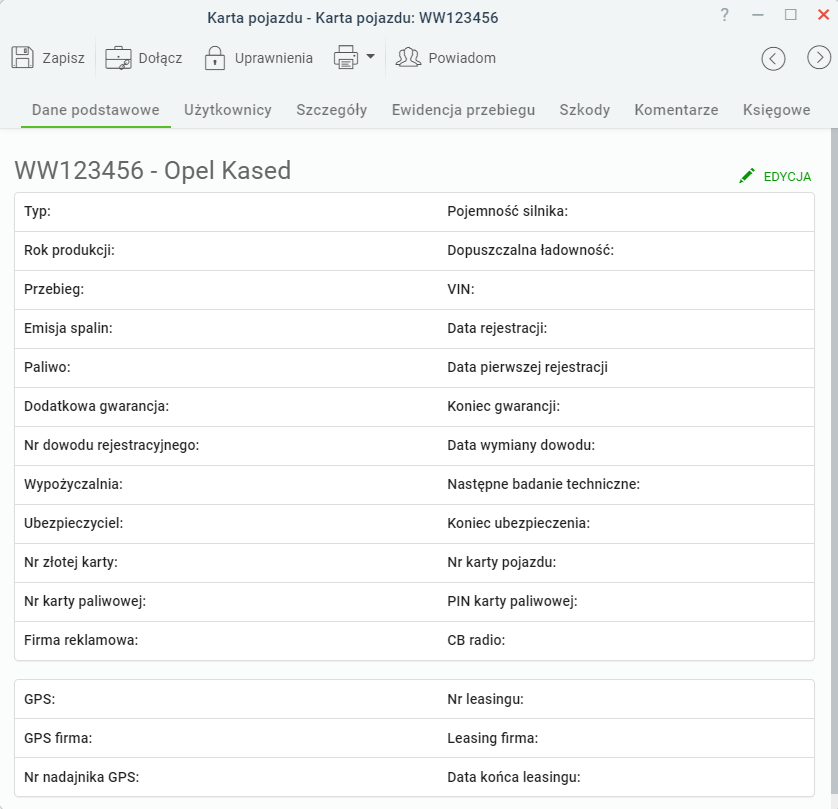Open the Szczegóły tab

click(331, 110)
